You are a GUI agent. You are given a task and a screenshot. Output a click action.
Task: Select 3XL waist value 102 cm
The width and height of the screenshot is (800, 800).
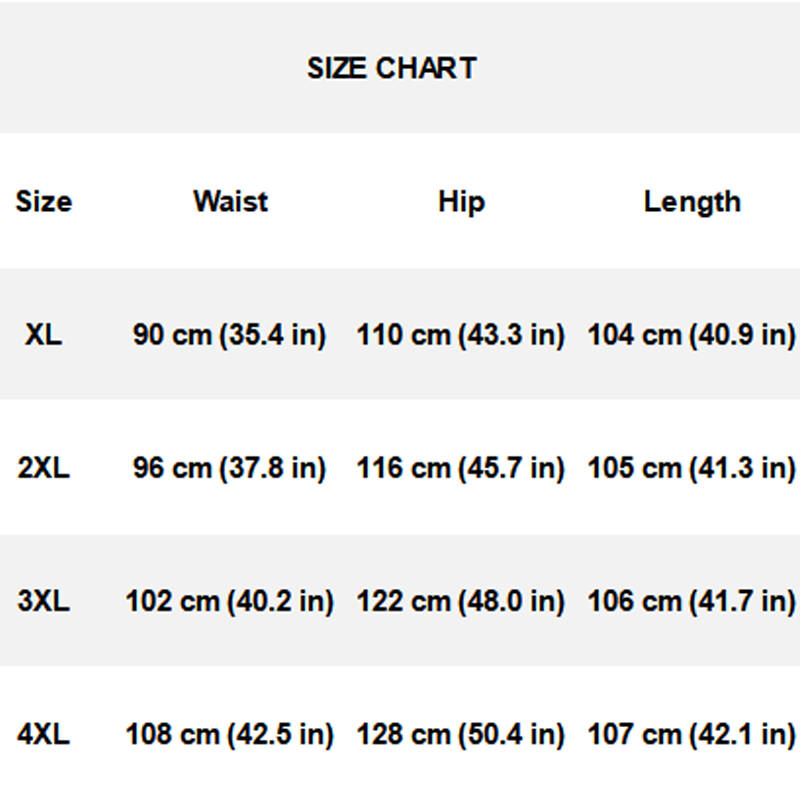230,601
